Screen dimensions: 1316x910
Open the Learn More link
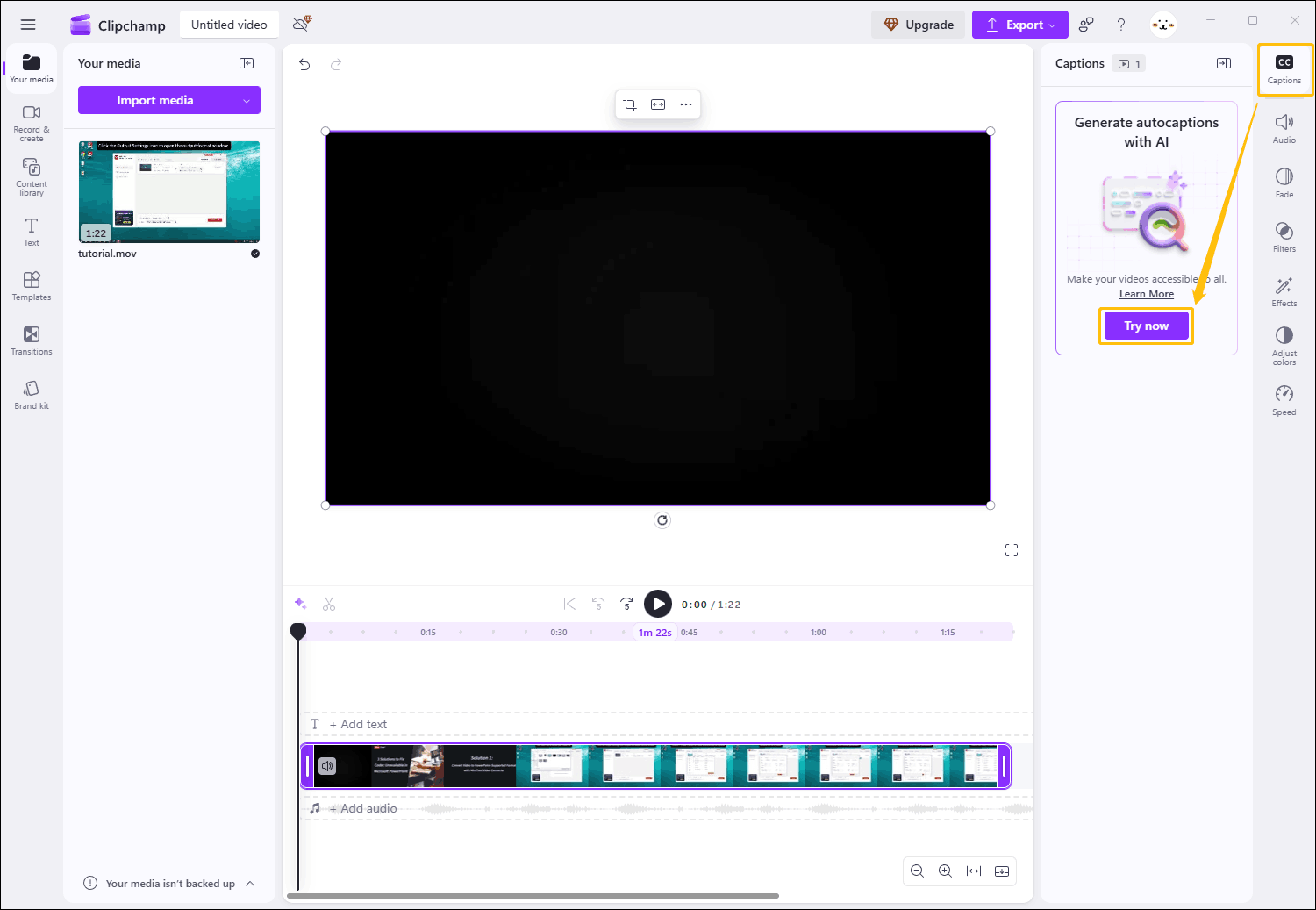pos(1146,293)
